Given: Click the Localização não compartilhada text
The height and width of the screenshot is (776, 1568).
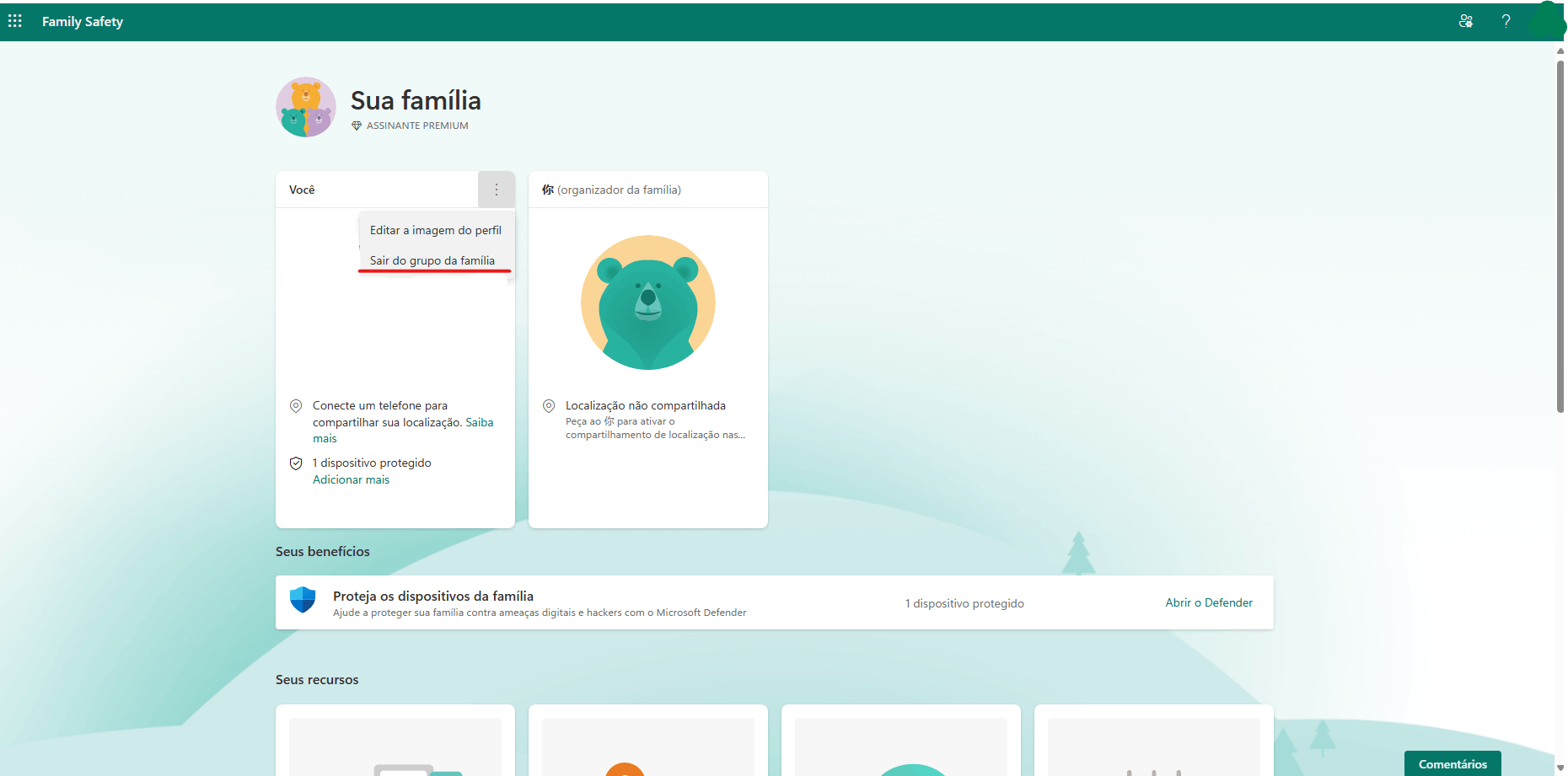Looking at the screenshot, I should coord(646,405).
